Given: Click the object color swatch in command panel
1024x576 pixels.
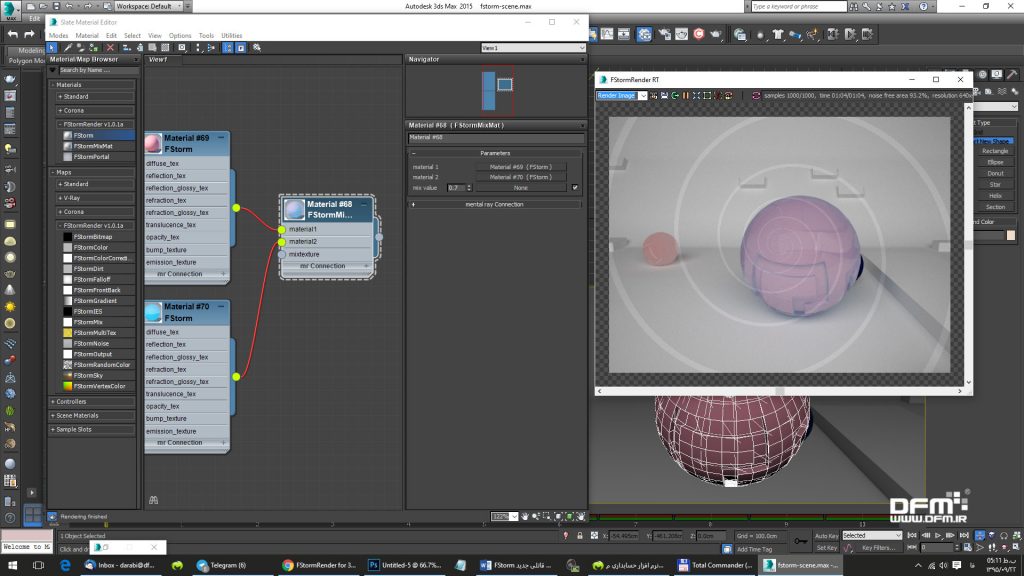Looking at the screenshot, I should click(1011, 235).
